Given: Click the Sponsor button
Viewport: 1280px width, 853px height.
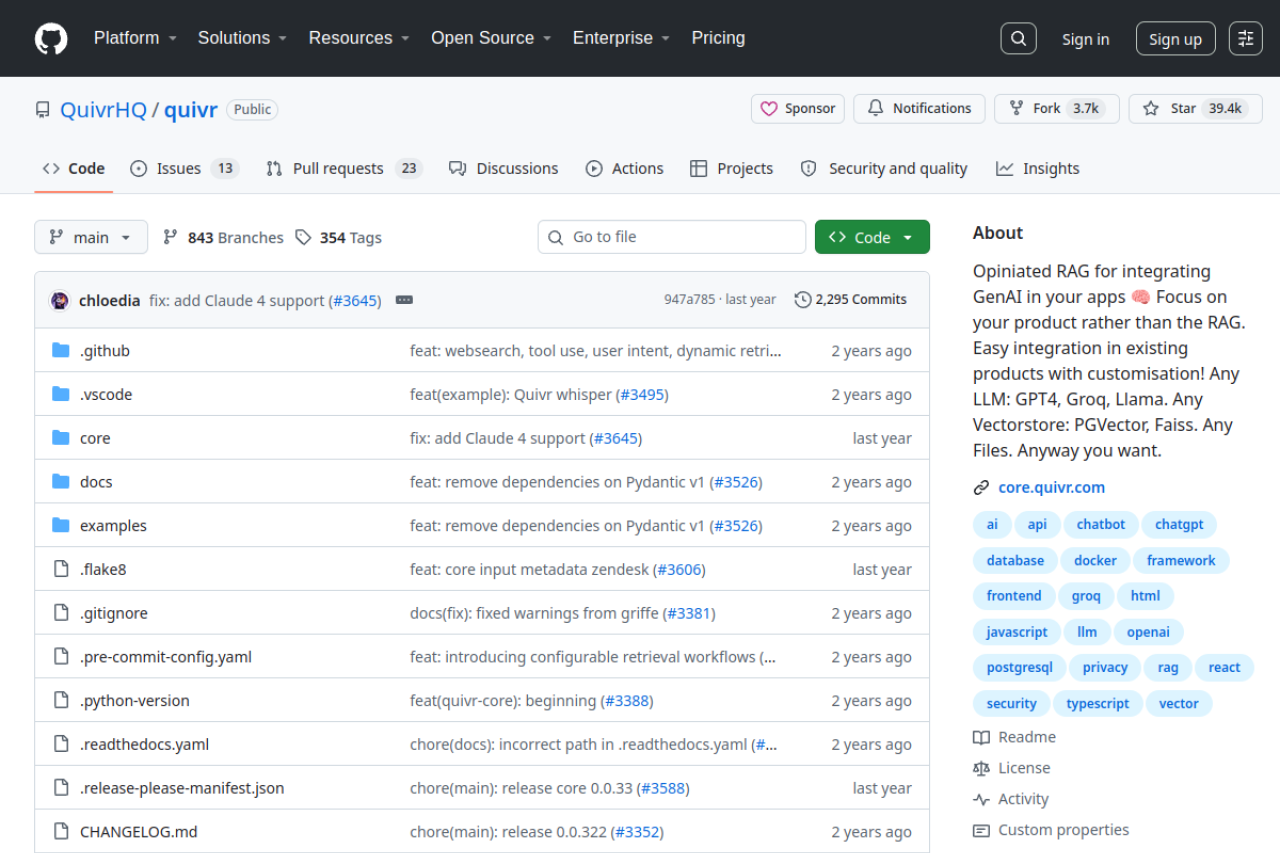Looking at the screenshot, I should 798,108.
